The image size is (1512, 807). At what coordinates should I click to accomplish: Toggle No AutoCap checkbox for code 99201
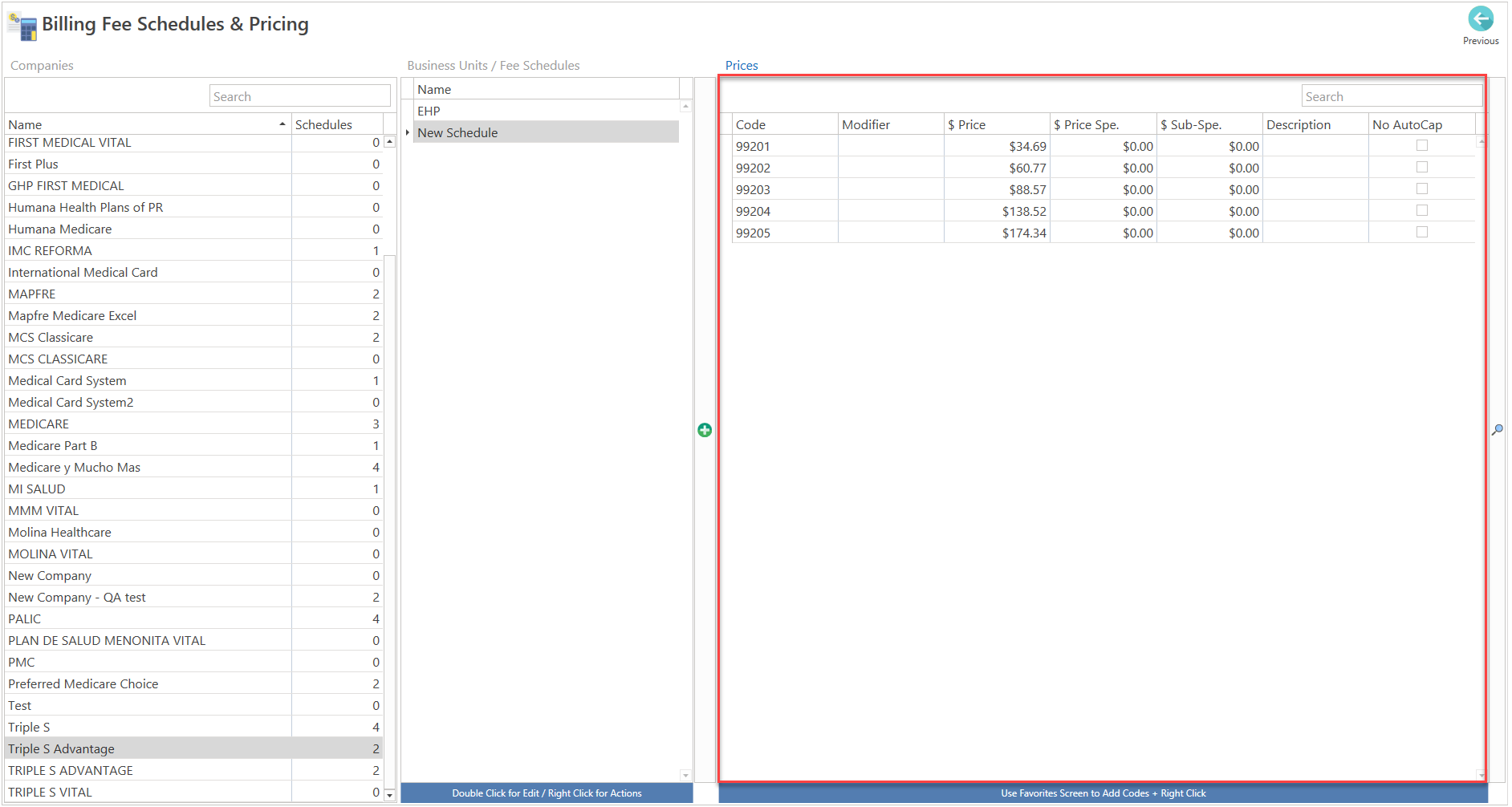pyautogui.click(x=1422, y=145)
